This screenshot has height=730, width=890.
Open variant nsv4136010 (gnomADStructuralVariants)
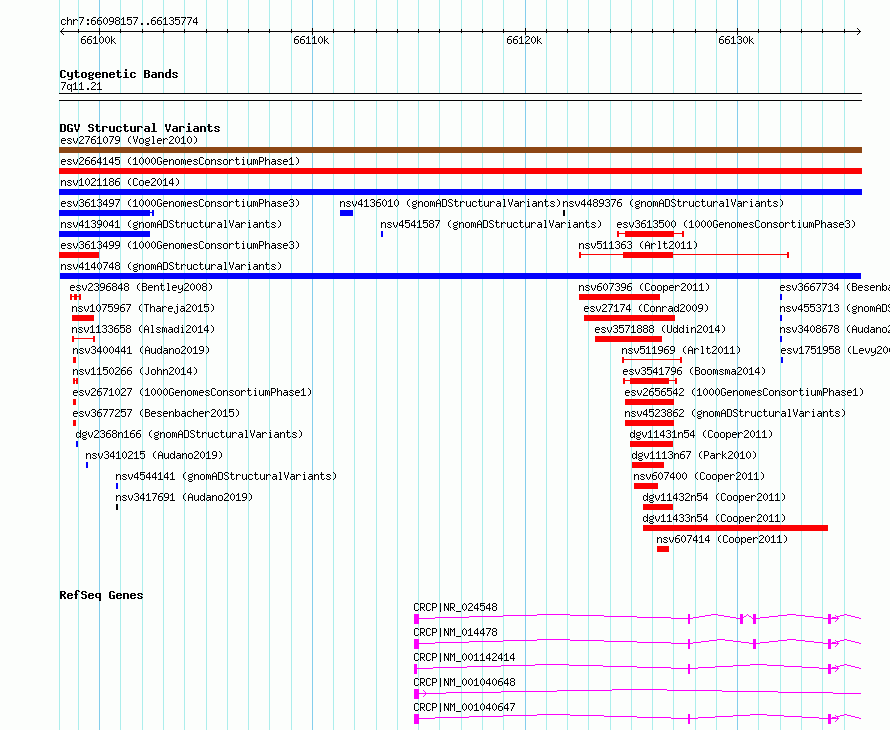(x=450, y=203)
